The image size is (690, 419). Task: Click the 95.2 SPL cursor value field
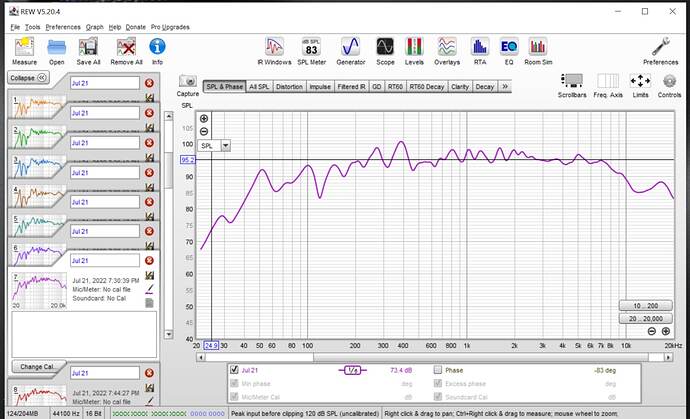tap(188, 160)
